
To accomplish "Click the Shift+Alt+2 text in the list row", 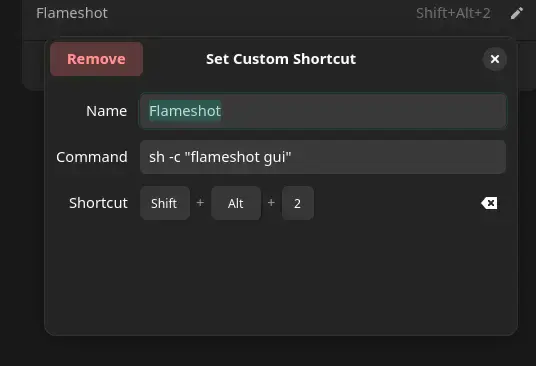I will [x=453, y=13].
